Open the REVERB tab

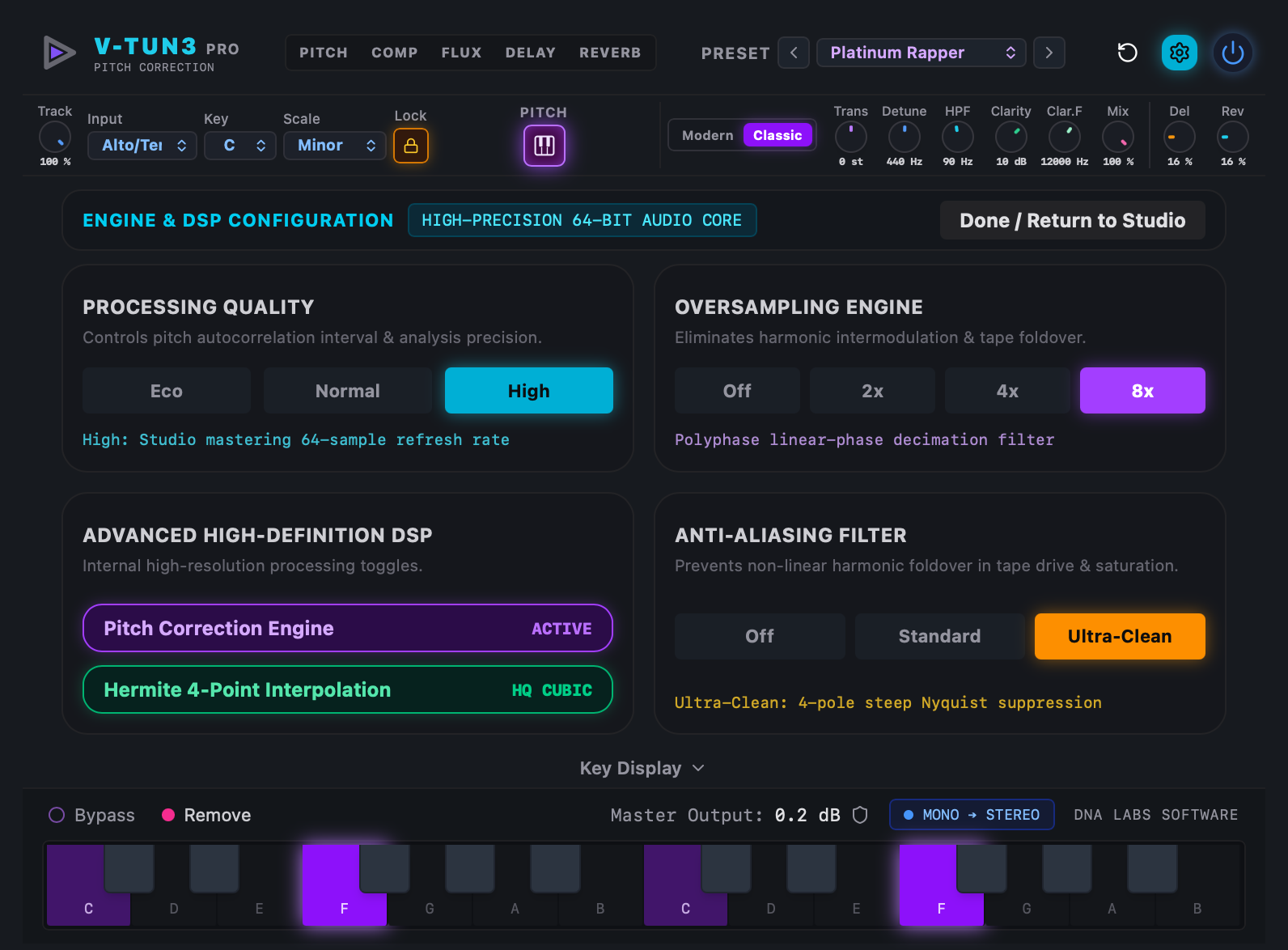pos(610,53)
